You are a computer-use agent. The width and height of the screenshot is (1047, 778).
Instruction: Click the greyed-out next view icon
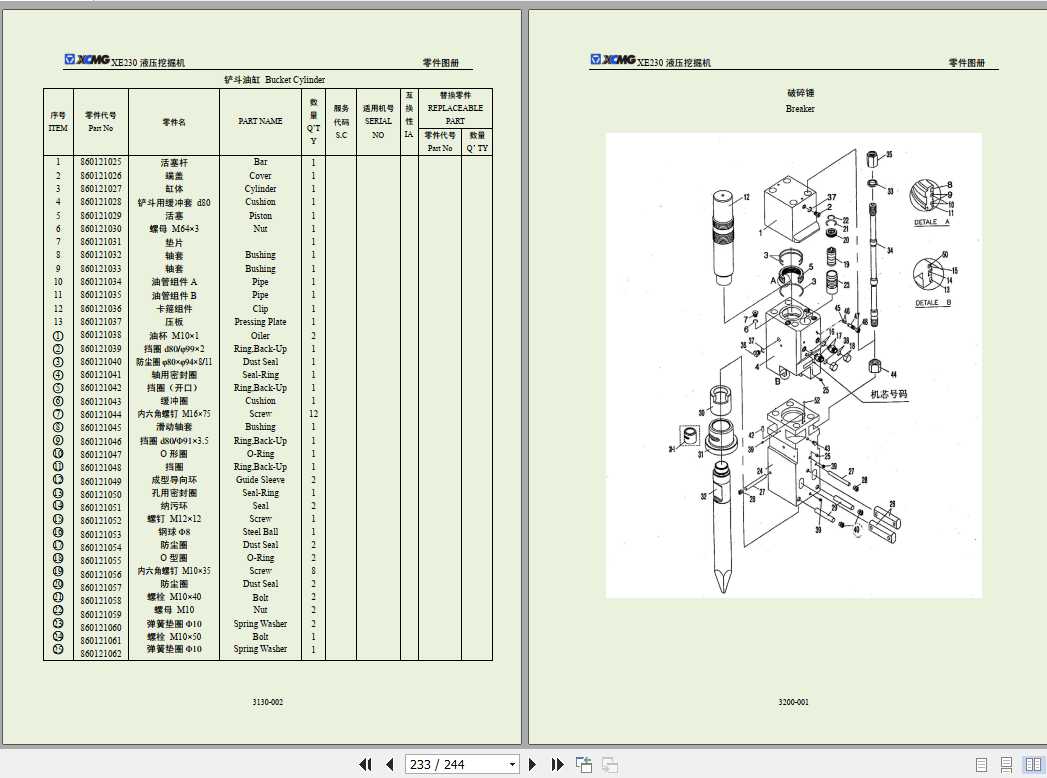(610, 764)
